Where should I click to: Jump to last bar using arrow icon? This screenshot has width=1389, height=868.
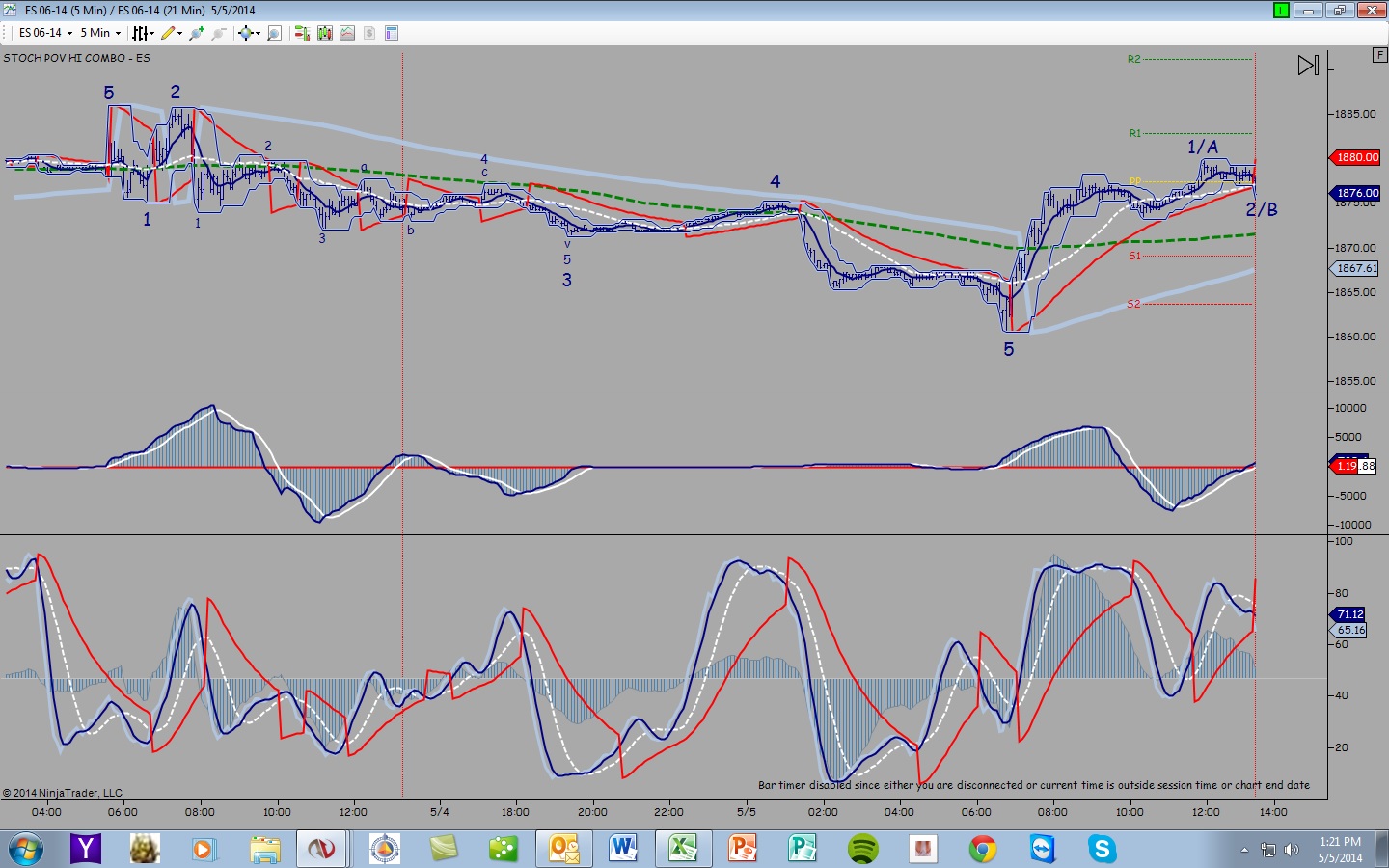1308,66
